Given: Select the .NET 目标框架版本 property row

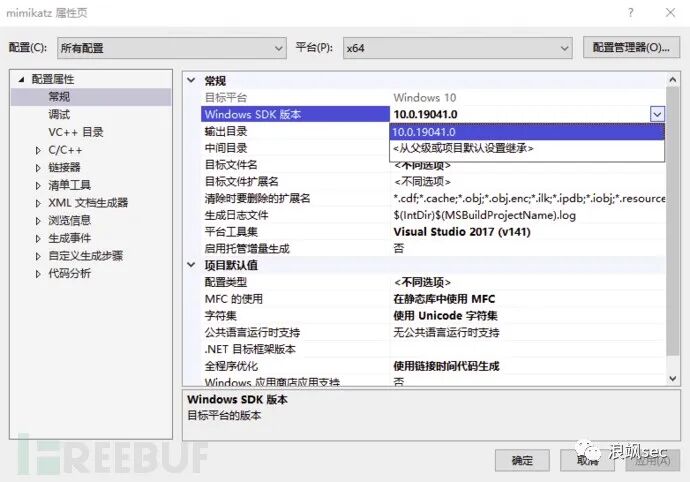Looking at the screenshot, I should [433, 349].
